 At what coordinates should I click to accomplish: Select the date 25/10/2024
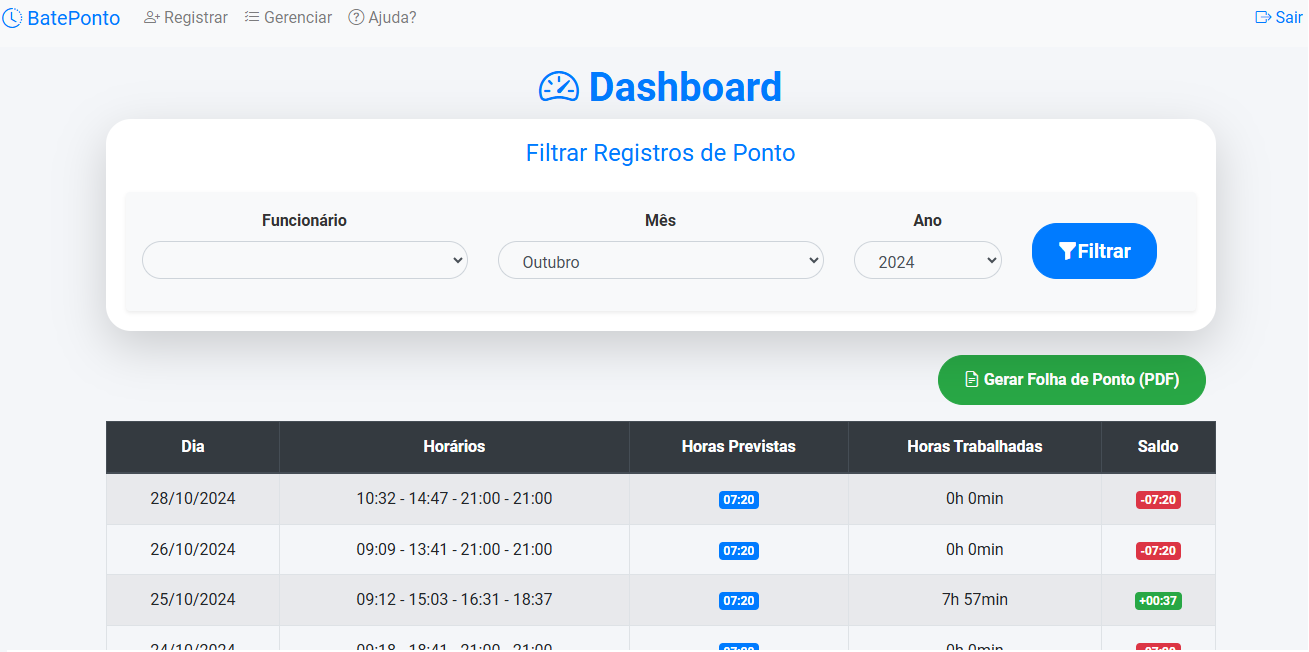193,600
